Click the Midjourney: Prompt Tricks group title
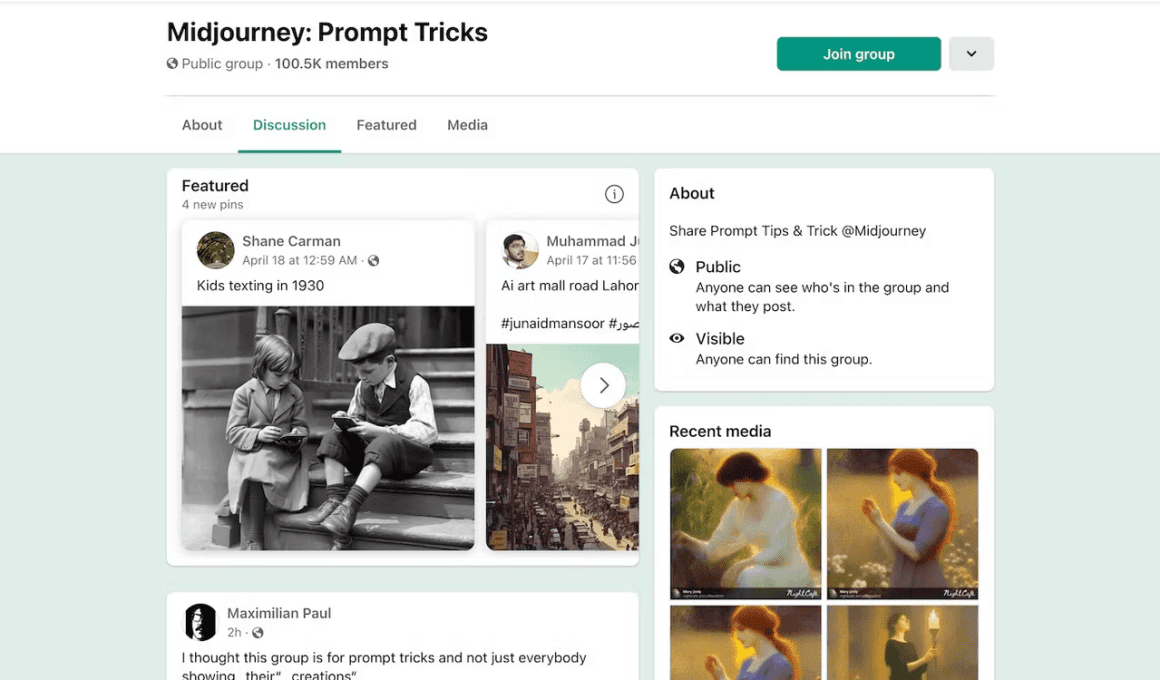This screenshot has width=1160, height=680. coord(327,33)
